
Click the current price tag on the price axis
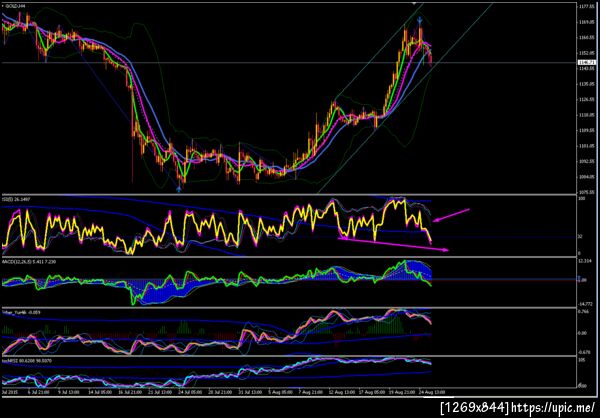pyautogui.click(x=585, y=62)
